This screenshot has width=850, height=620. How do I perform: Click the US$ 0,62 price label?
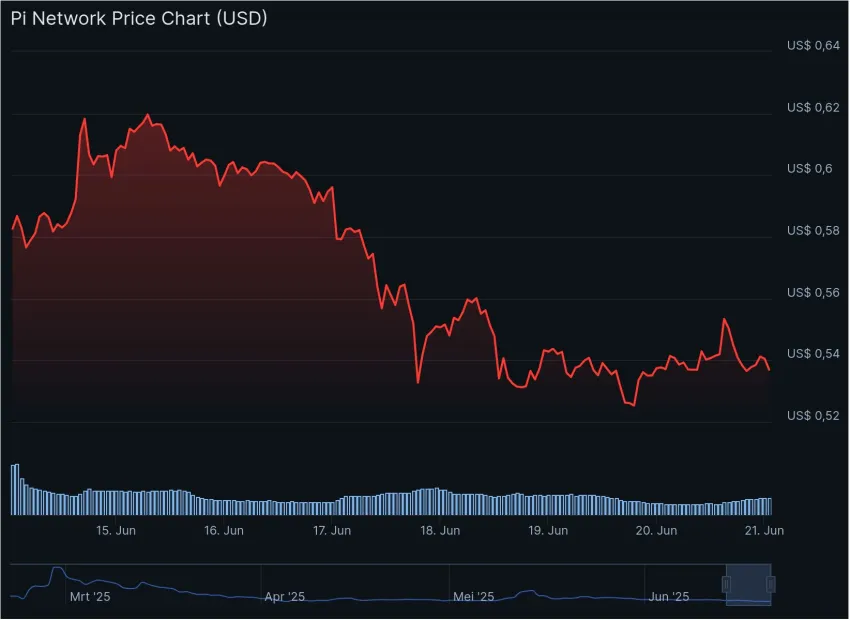pos(812,107)
